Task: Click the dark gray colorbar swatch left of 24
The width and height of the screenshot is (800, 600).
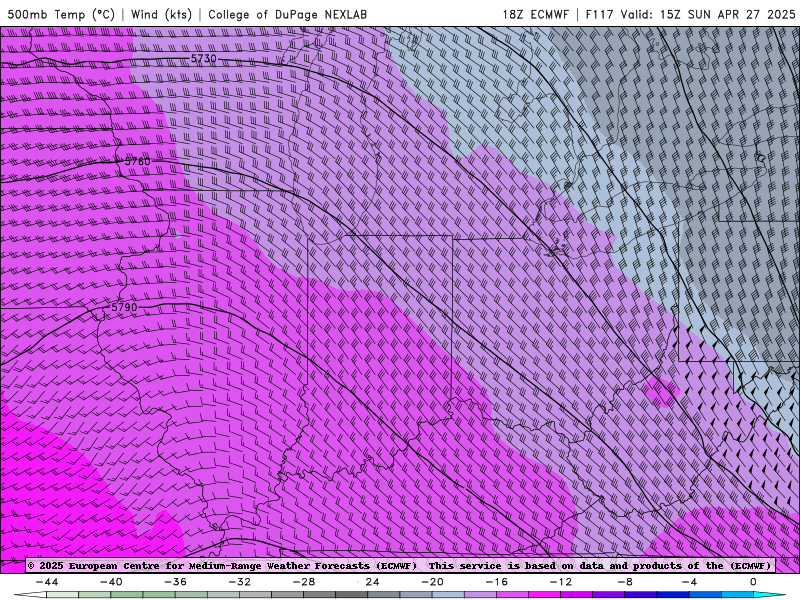Action: coord(352,595)
